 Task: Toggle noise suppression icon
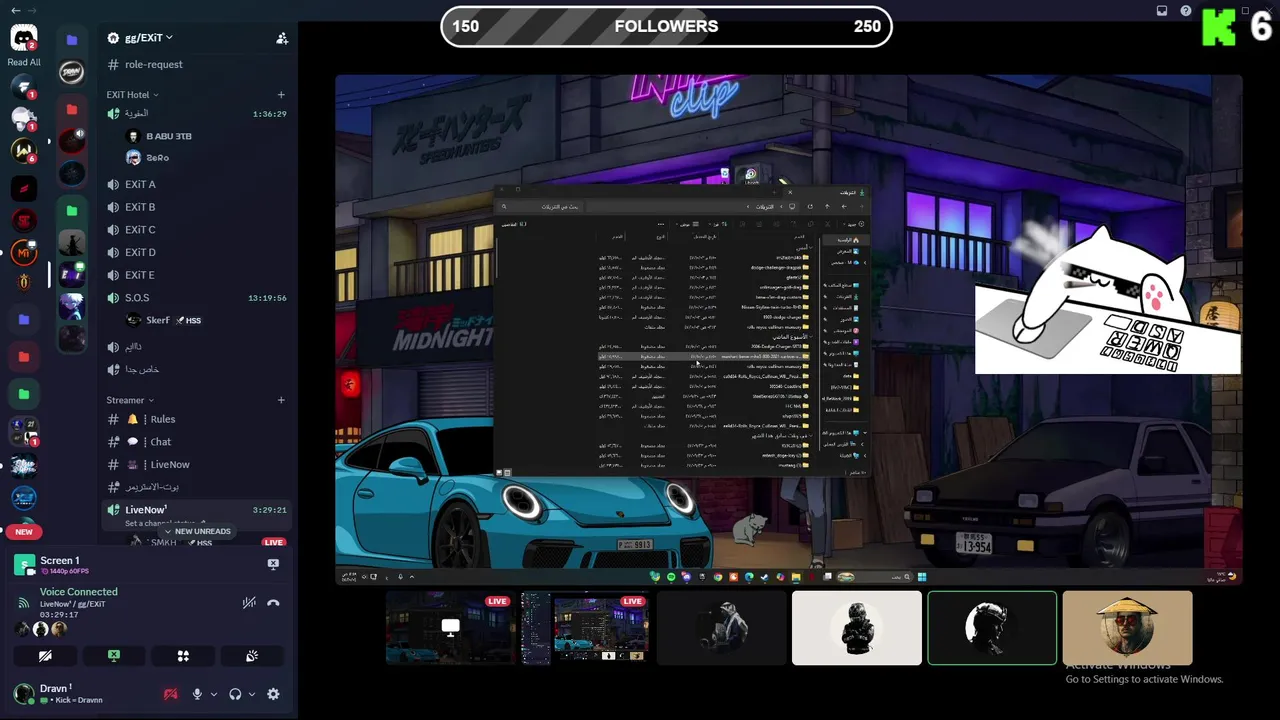coord(249,603)
